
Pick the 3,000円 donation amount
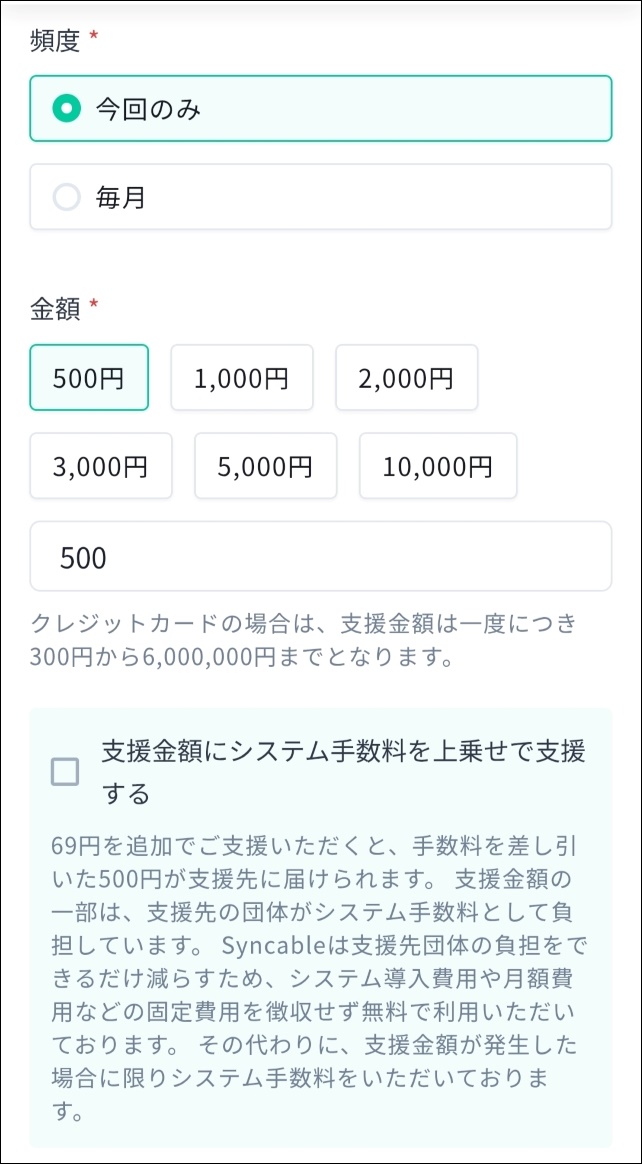tap(101, 466)
